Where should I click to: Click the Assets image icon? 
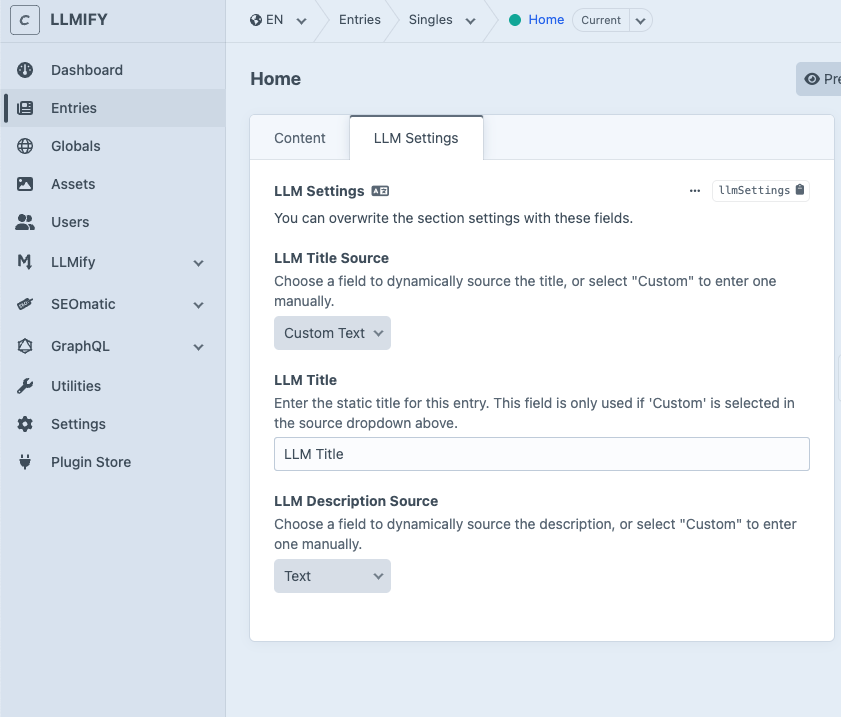25,184
